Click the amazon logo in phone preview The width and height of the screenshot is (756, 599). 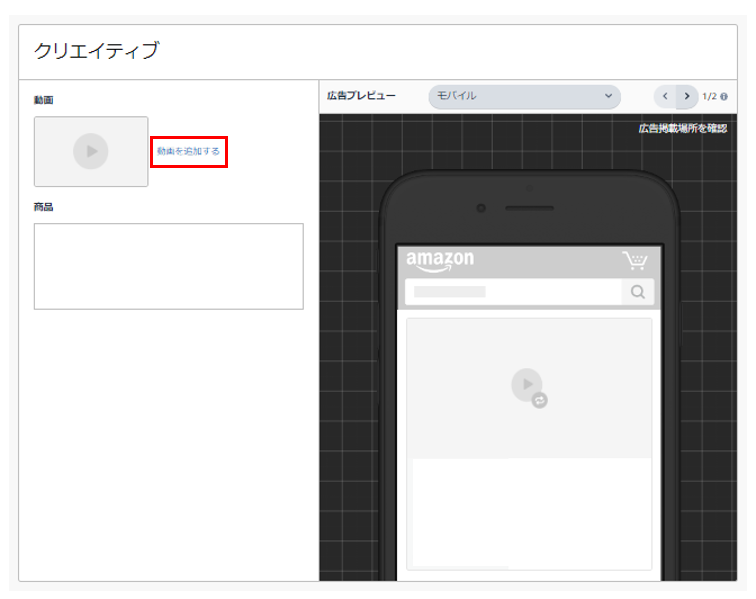(440, 261)
